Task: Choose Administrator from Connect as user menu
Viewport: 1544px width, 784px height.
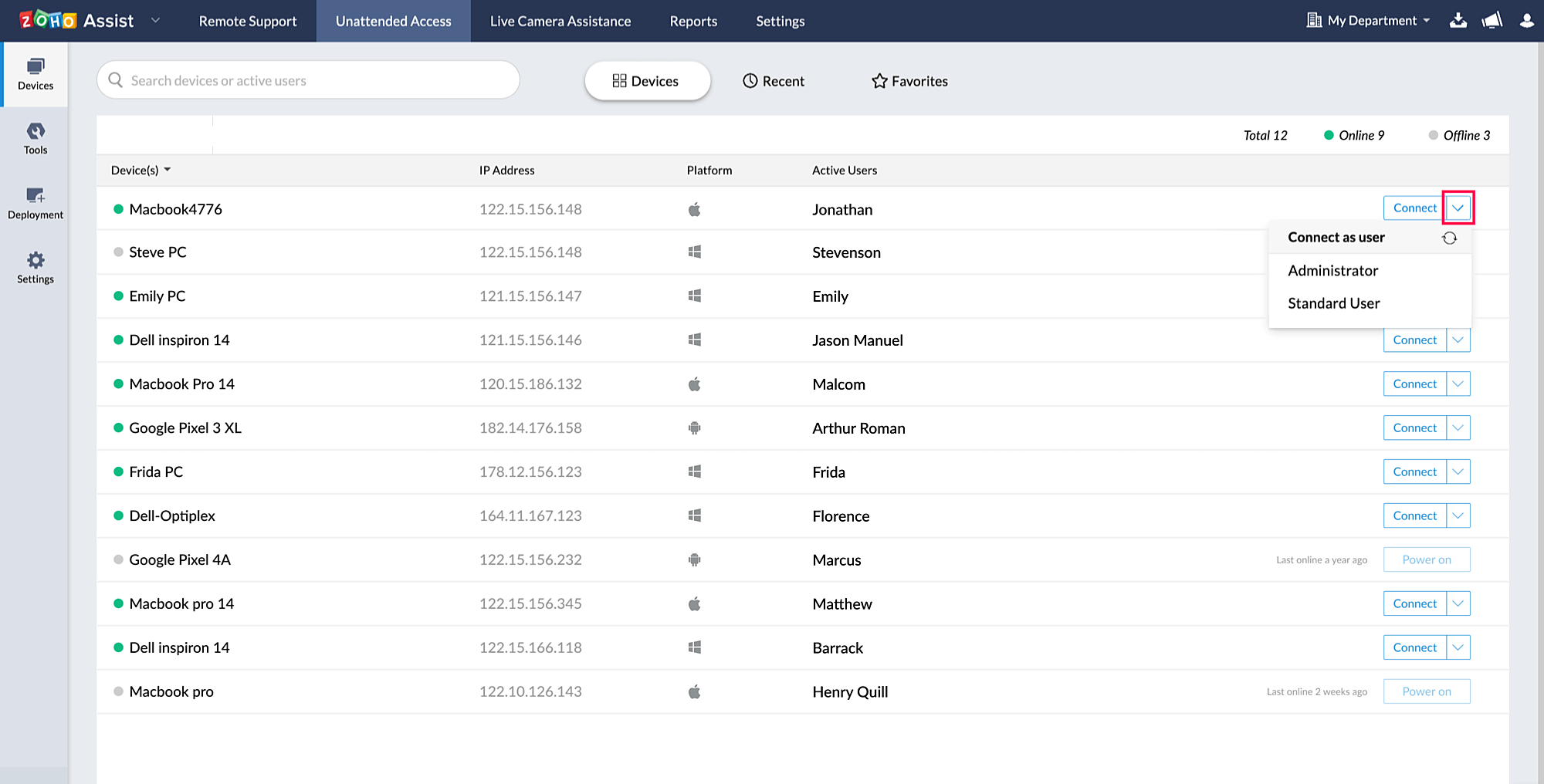Action: tap(1332, 271)
